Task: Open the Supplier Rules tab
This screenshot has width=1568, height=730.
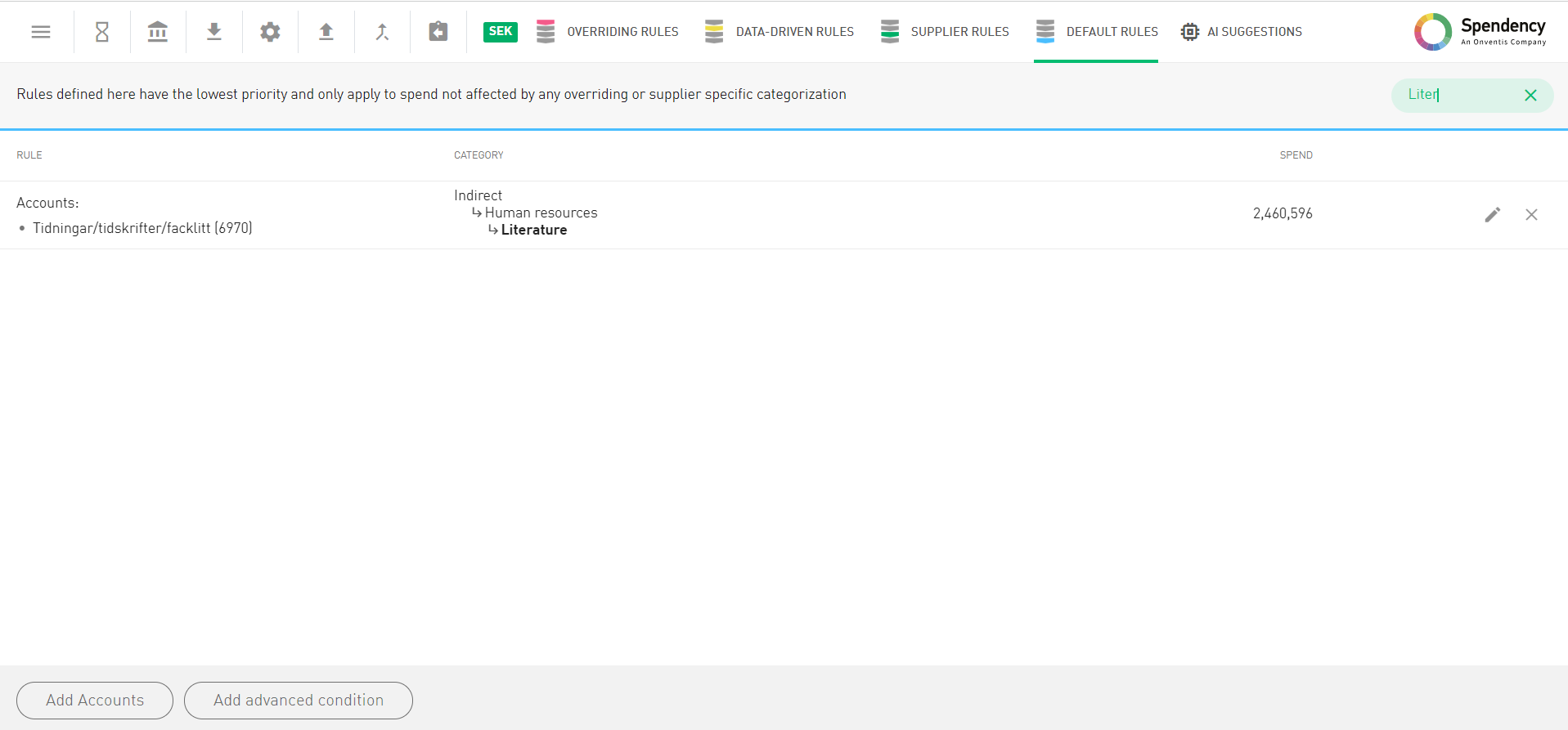Action: 945,32
